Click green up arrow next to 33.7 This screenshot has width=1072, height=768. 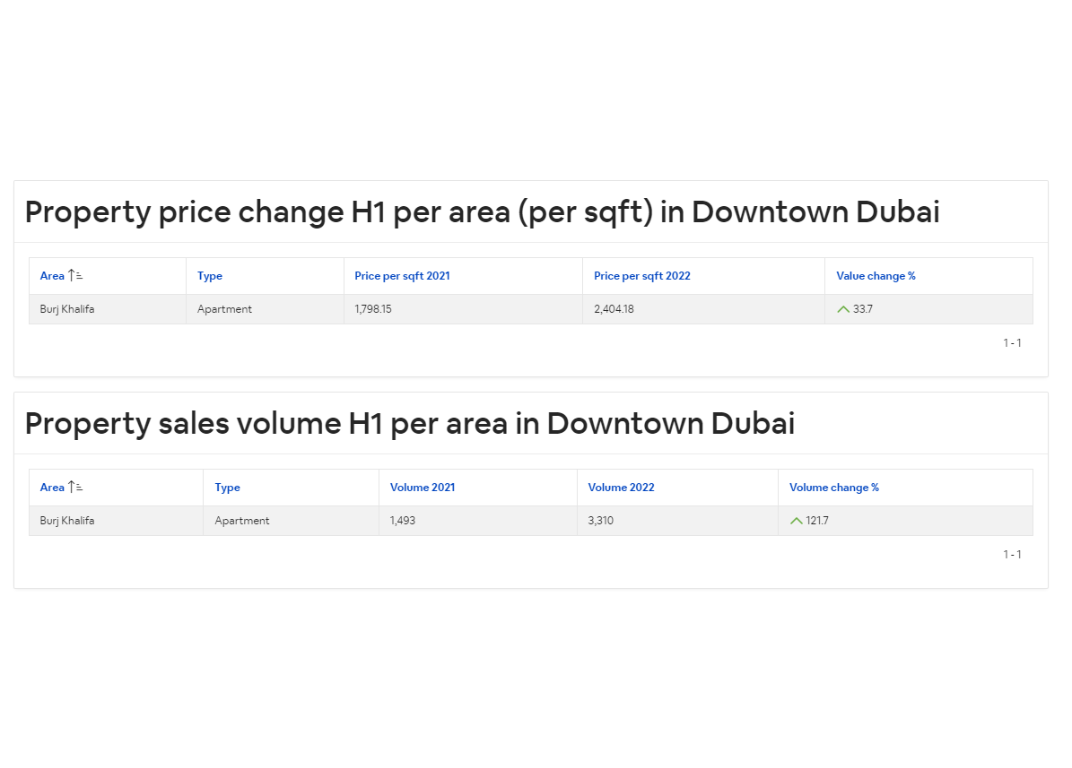pyautogui.click(x=843, y=310)
